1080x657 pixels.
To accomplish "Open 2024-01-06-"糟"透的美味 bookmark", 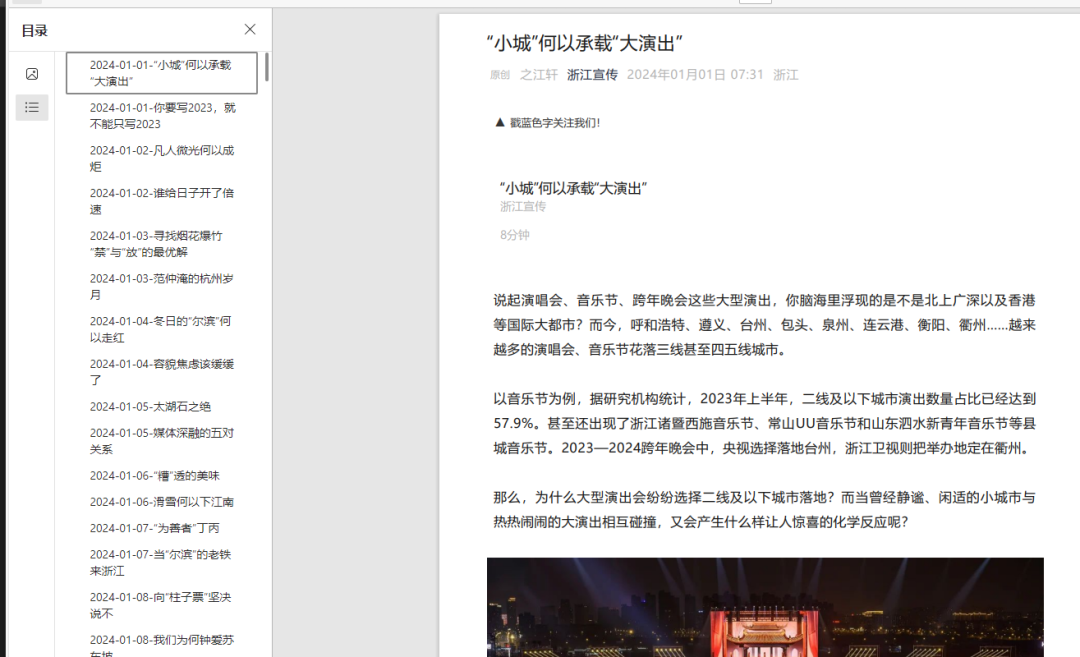I will click(x=154, y=475).
